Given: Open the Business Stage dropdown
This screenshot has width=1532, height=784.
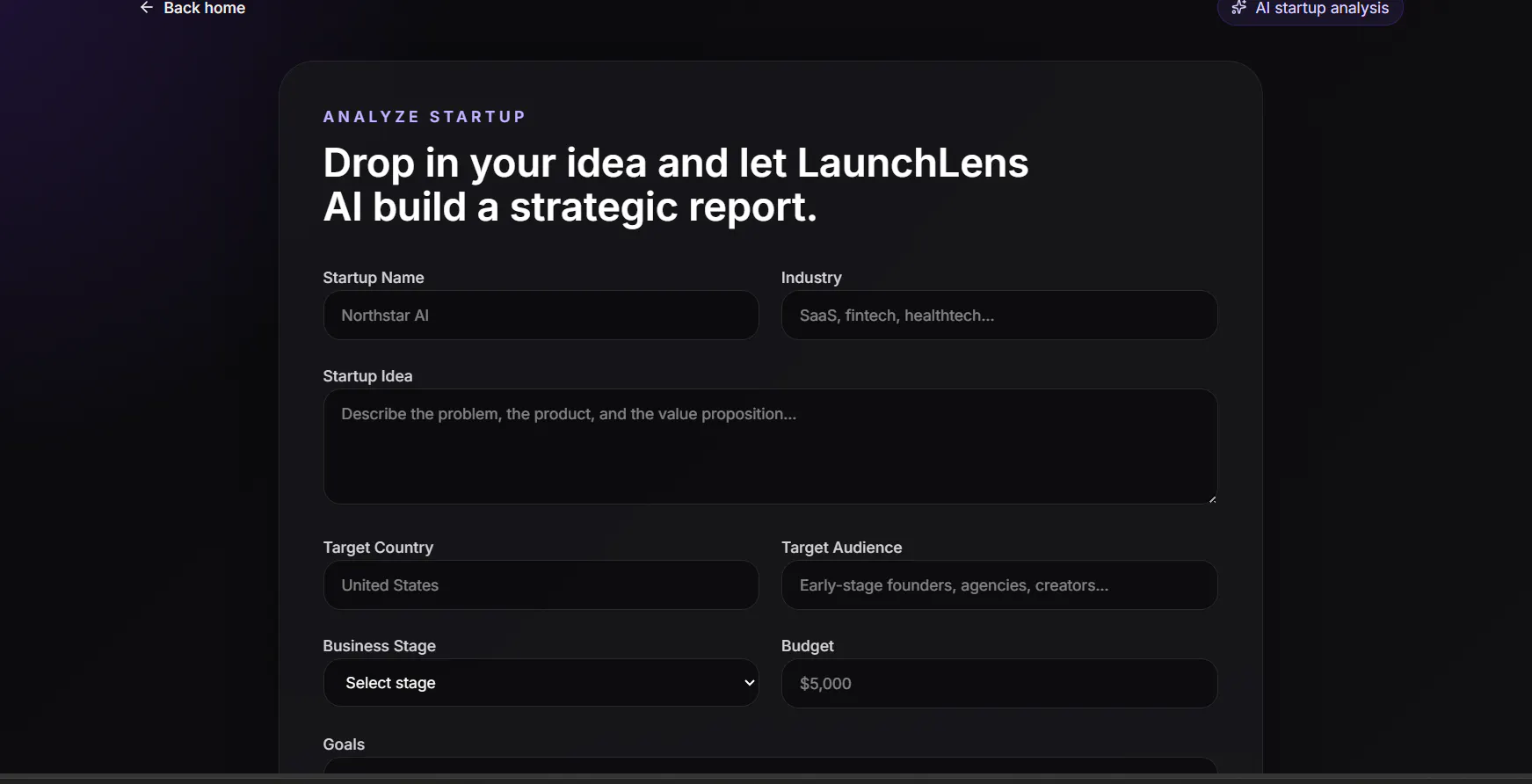Looking at the screenshot, I should click(x=541, y=683).
